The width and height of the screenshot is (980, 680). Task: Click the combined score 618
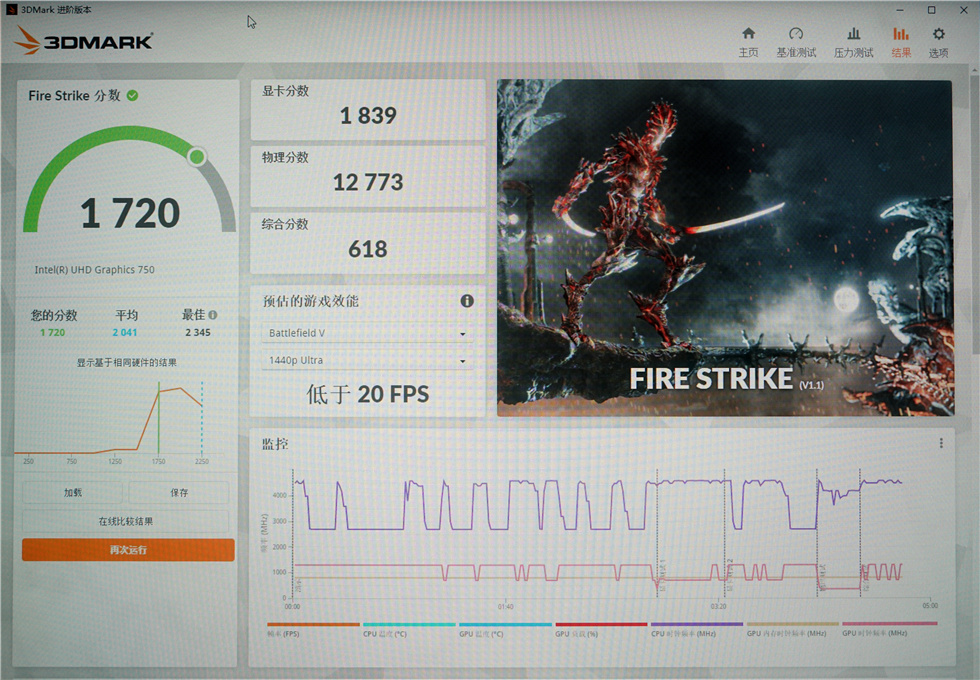pos(368,249)
